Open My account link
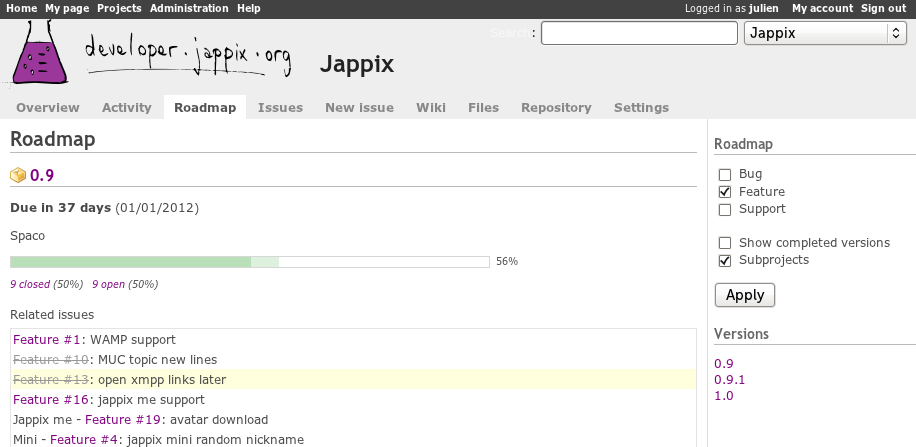916x447 pixels. pyautogui.click(x=823, y=8)
